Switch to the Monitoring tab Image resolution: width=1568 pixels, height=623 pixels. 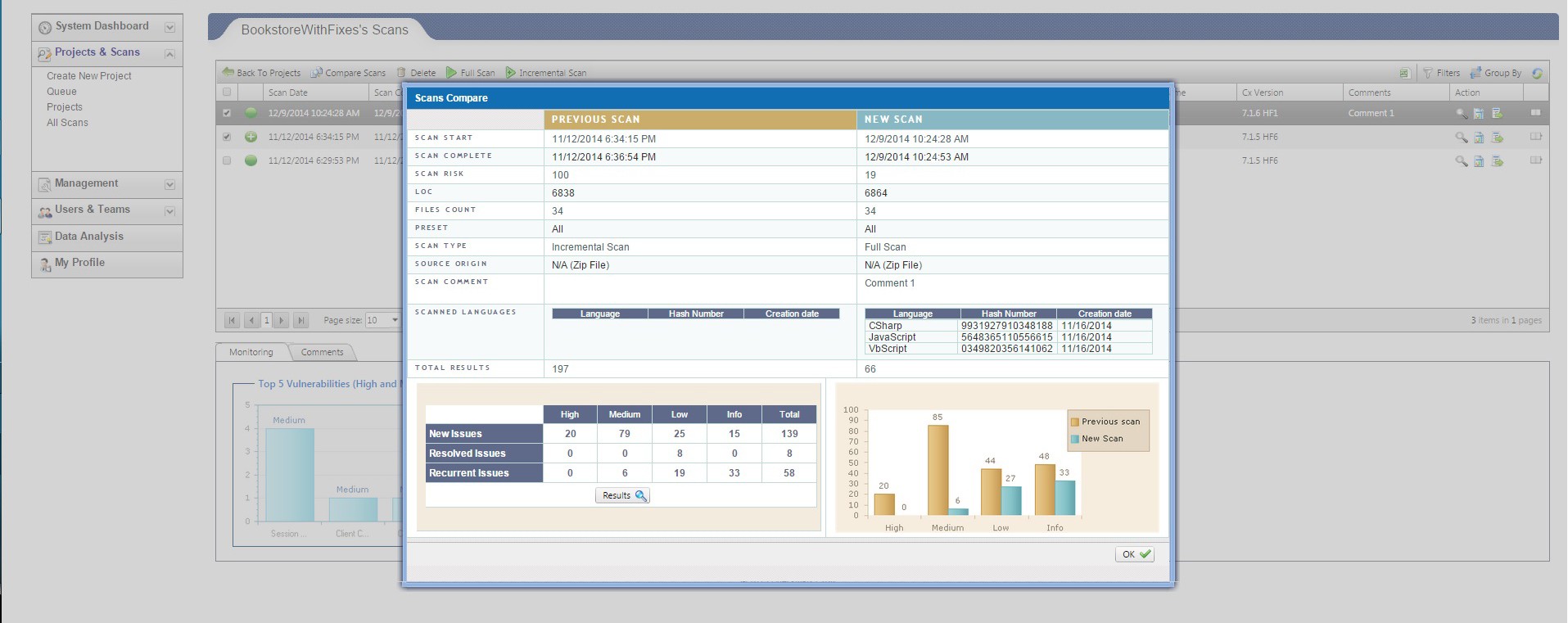pyautogui.click(x=251, y=352)
